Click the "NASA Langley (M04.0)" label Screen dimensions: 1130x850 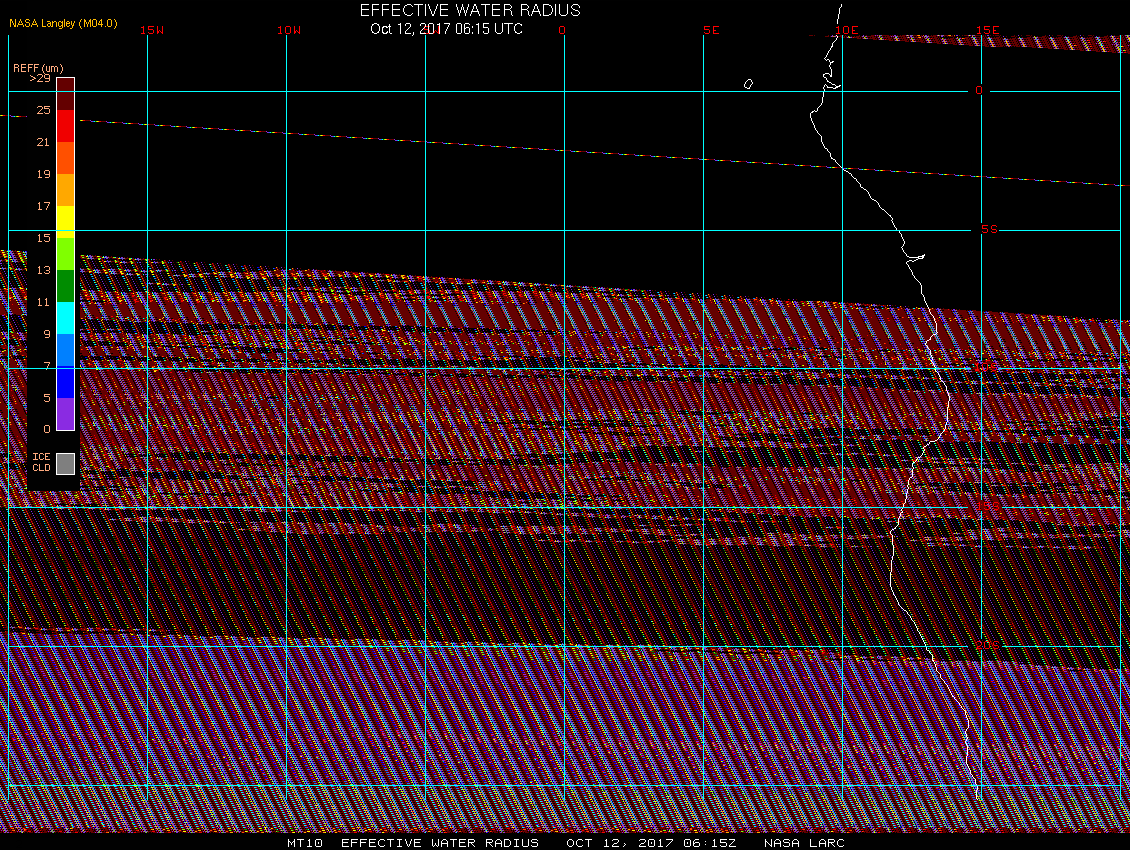pos(63,23)
